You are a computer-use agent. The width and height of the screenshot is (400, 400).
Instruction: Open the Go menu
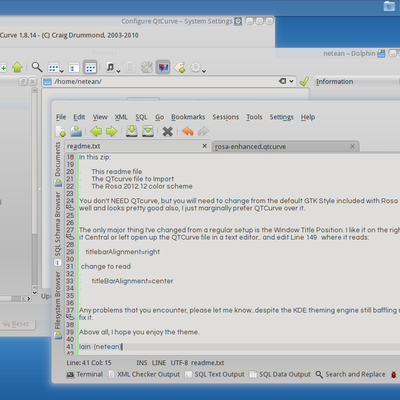tap(159, 117)
